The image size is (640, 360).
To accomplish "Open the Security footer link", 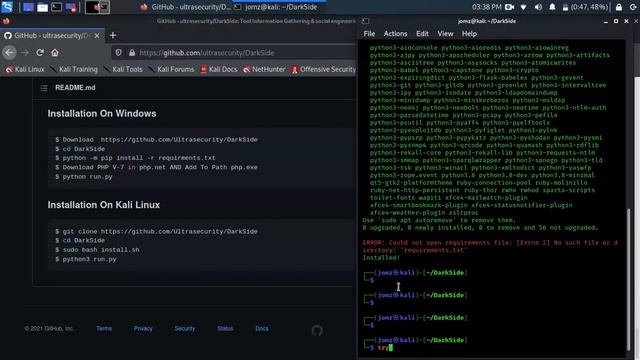I will pyautogui.click(x=184, y=329).
